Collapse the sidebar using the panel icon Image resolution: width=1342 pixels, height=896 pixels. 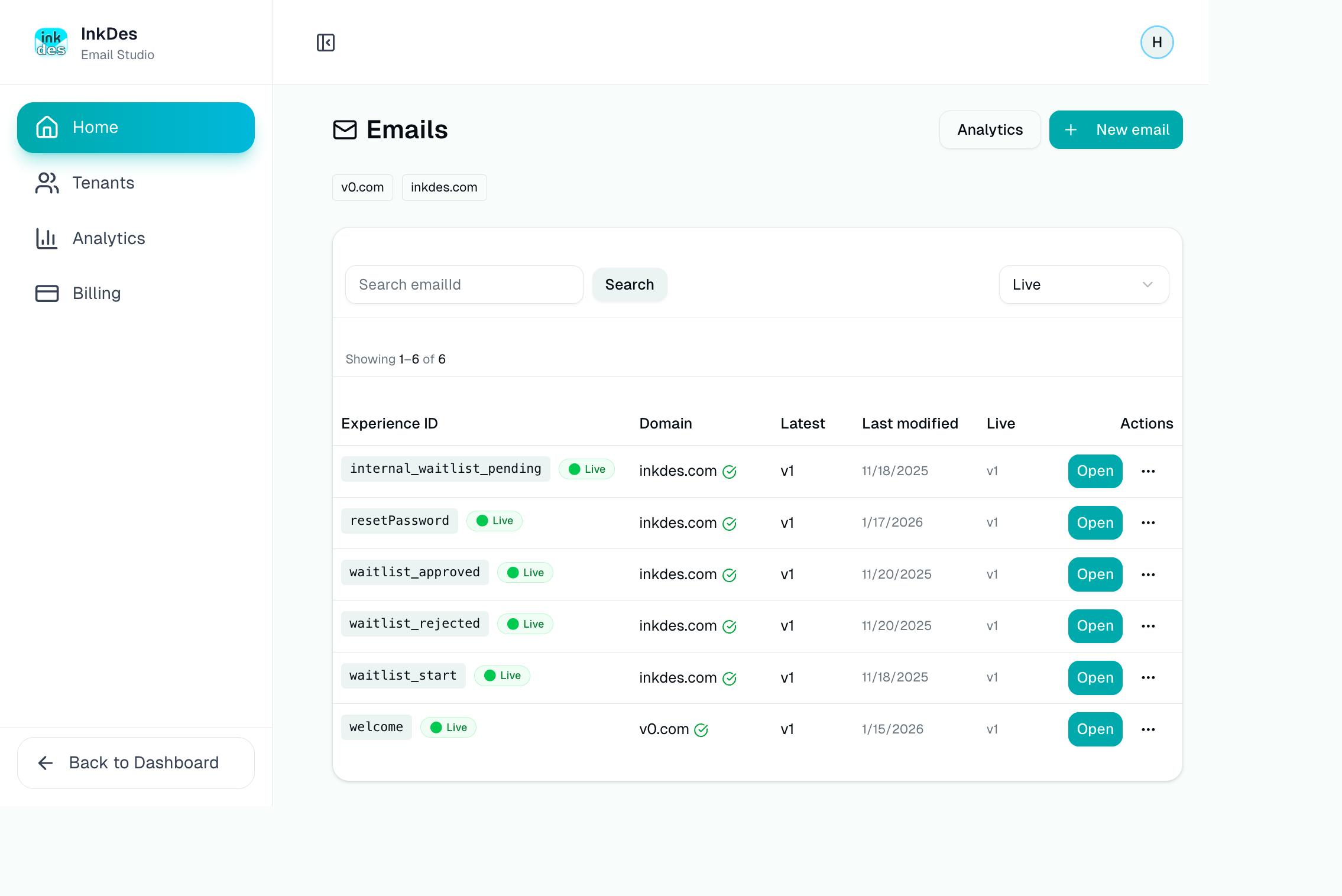(326, 42)
